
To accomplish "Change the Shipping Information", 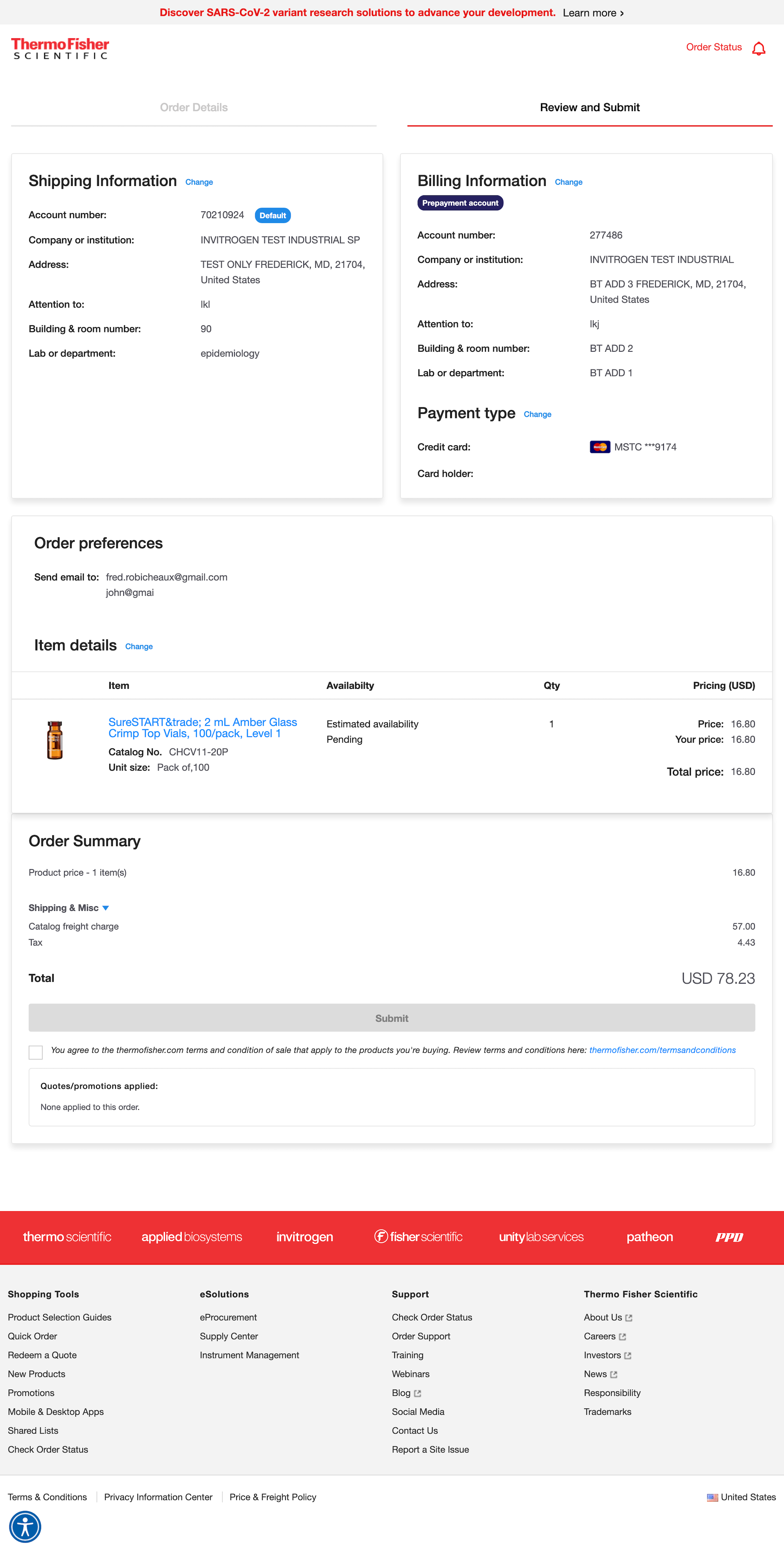I will point(199,182).
